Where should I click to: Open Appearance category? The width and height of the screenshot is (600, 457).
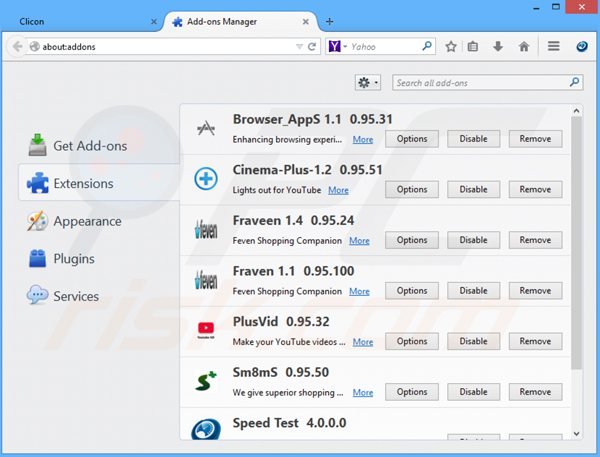(99, 221)
